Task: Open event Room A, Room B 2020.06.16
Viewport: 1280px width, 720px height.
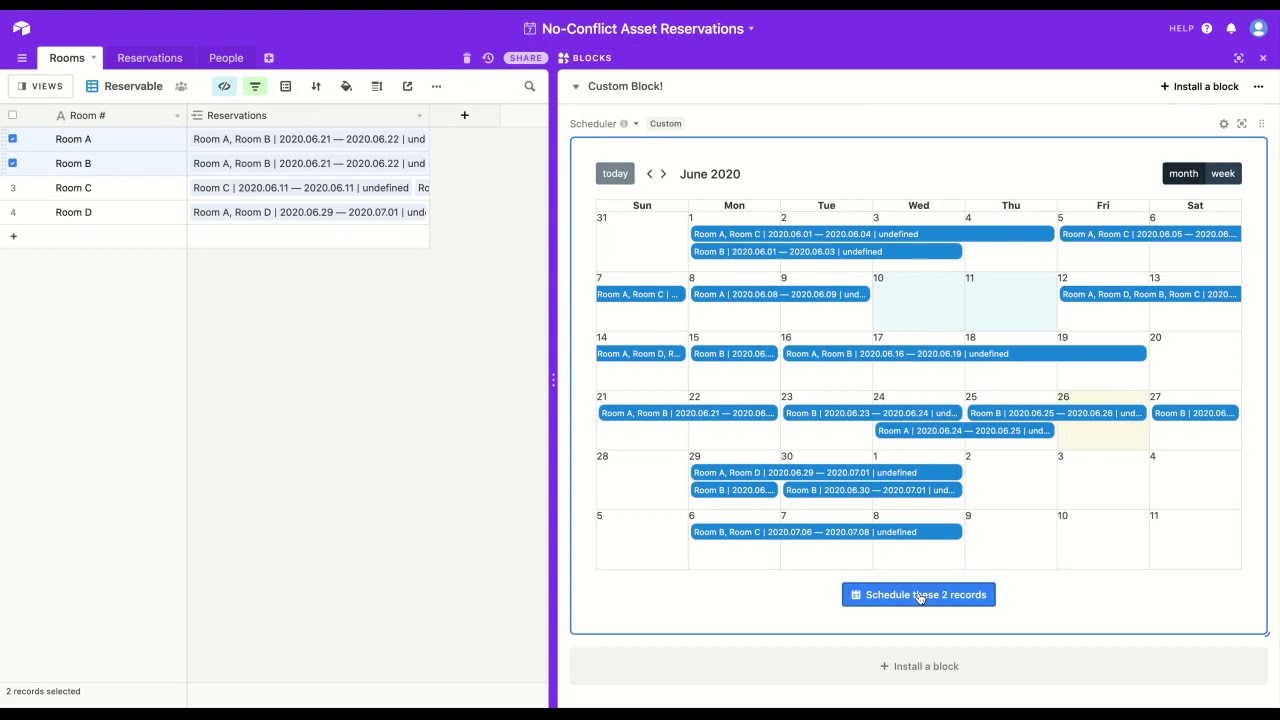Action: 964,354
